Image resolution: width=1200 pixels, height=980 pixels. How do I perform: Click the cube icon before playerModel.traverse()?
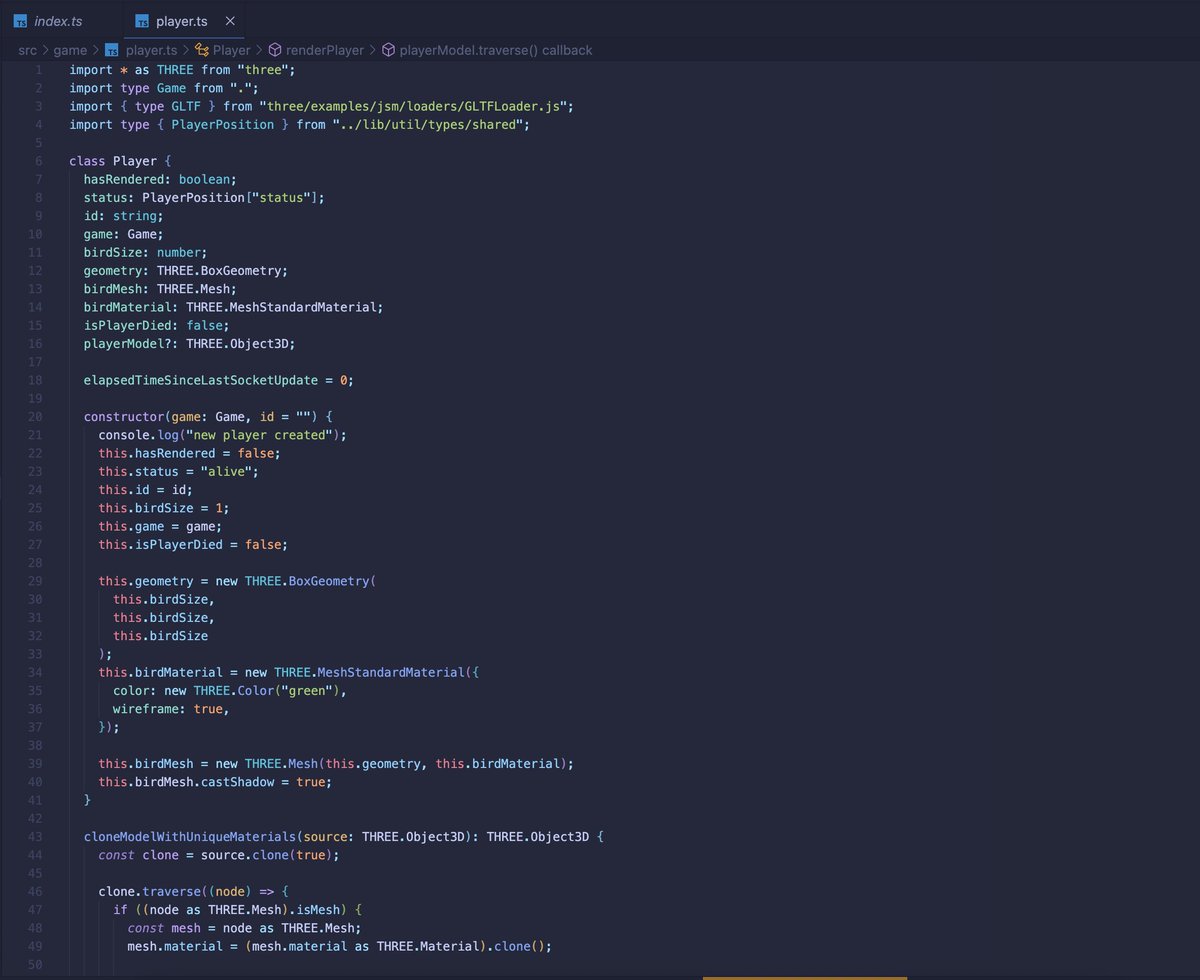(388, 50)
